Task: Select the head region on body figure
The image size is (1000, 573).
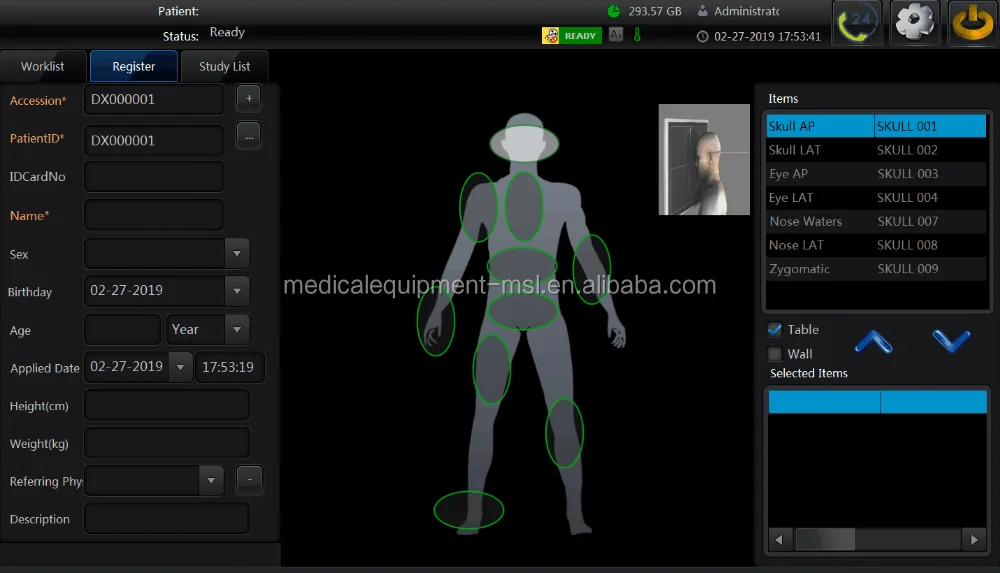Action: pos(524,143)
